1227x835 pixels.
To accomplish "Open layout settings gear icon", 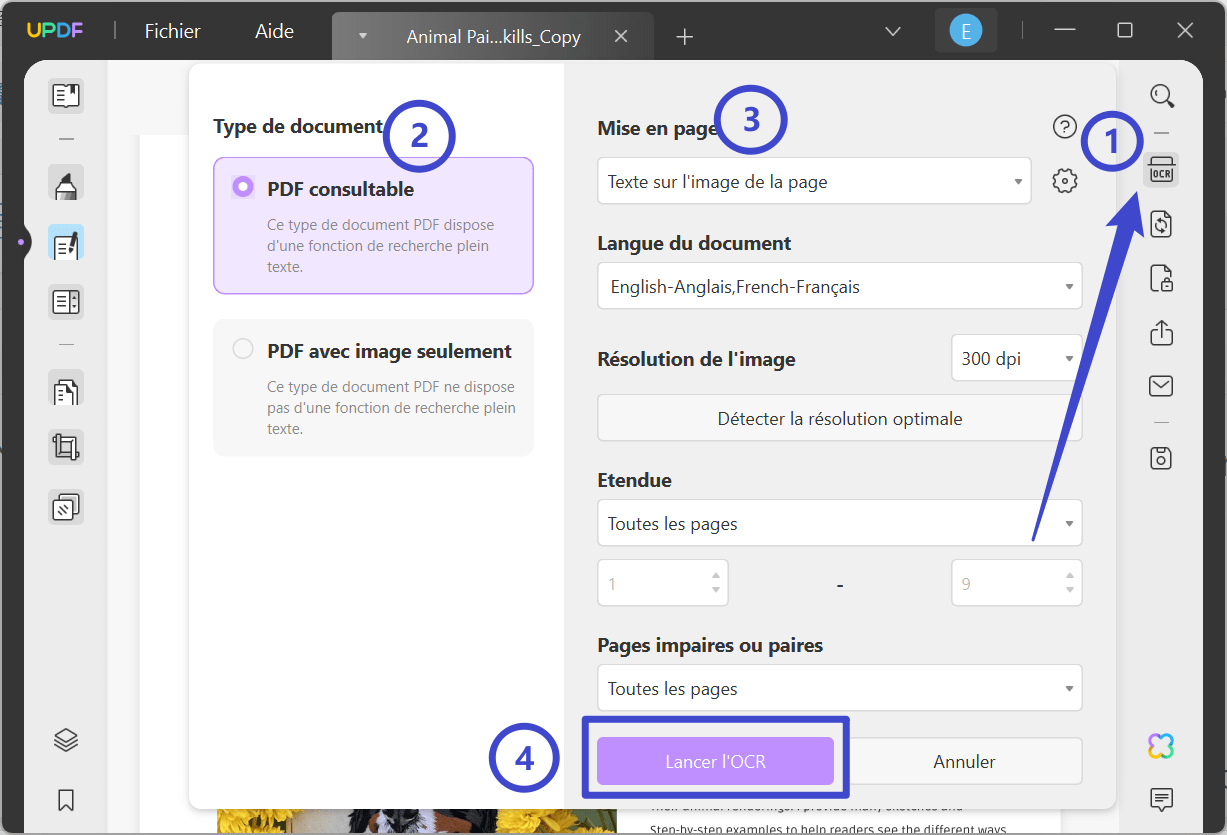I will pos(1065,182).
